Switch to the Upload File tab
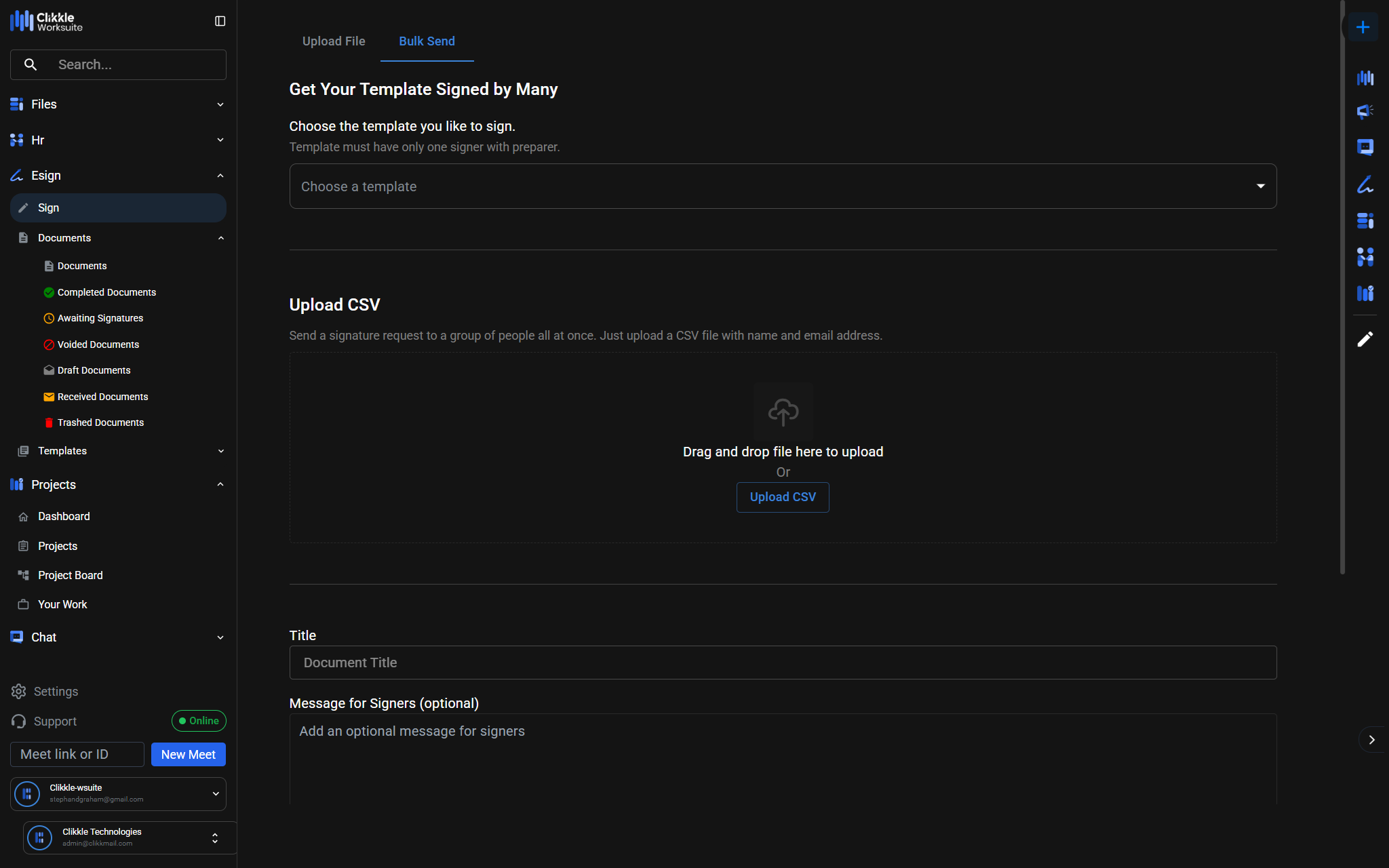 point(334,41)
